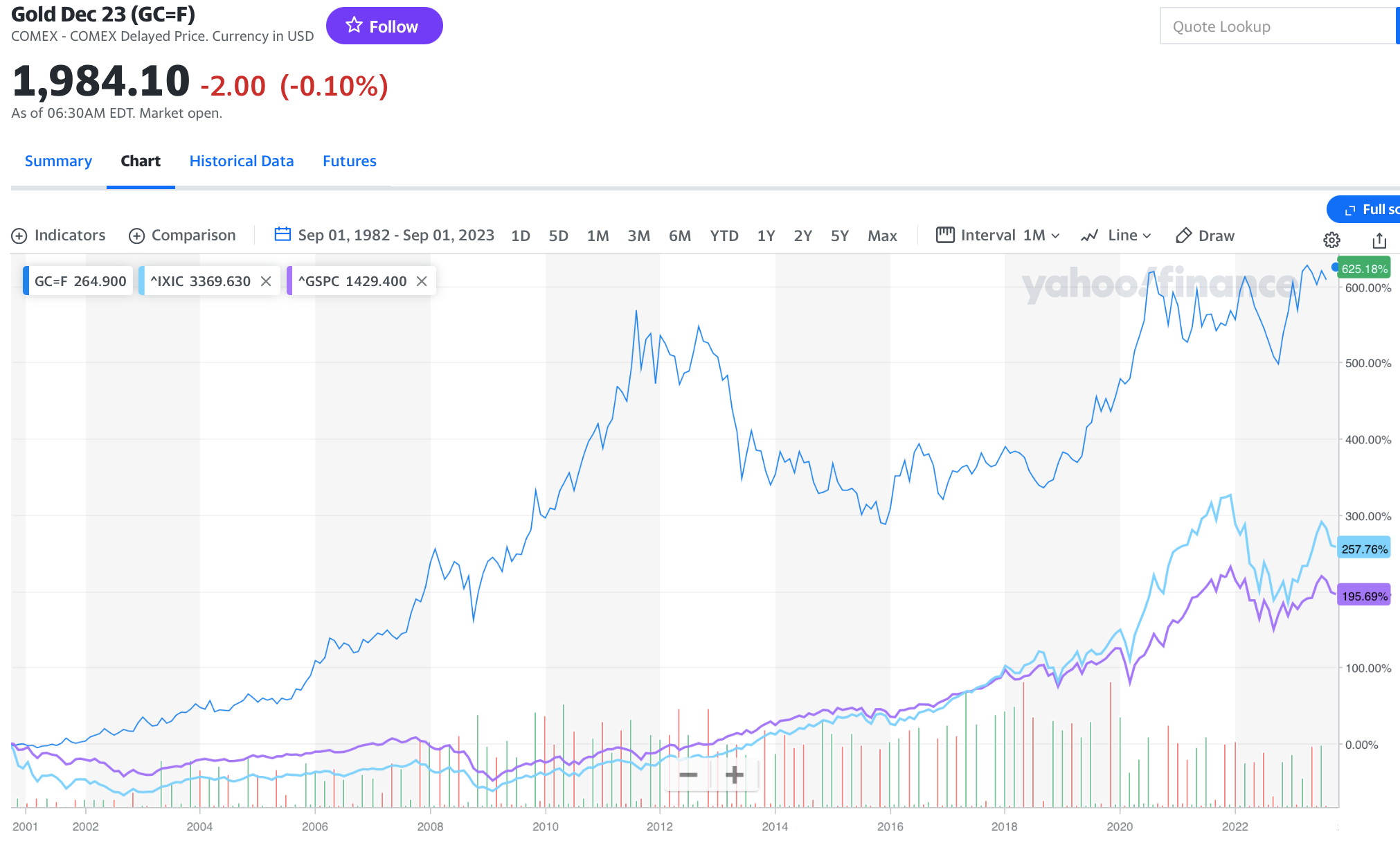Follow the Gold Dec 23 quote

click(x=384, y=26)
